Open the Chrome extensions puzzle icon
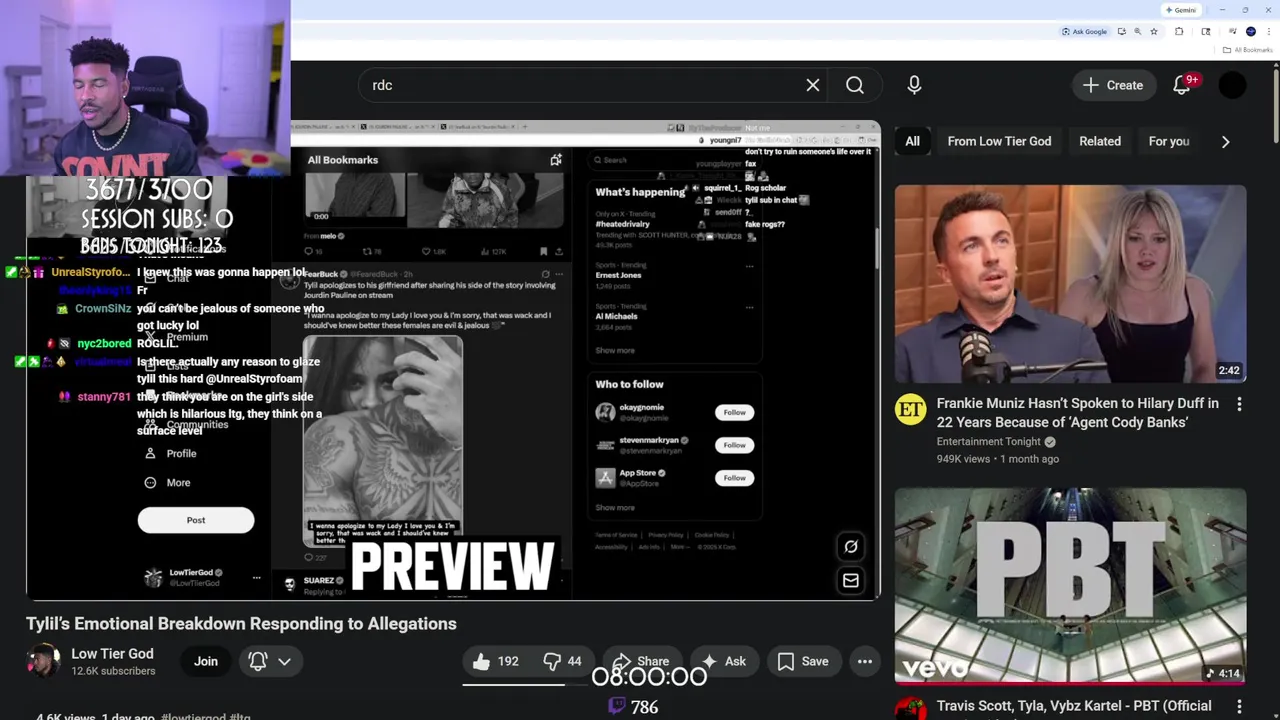The height and width of the screenshot is (720, 1280). (1179, 32)
